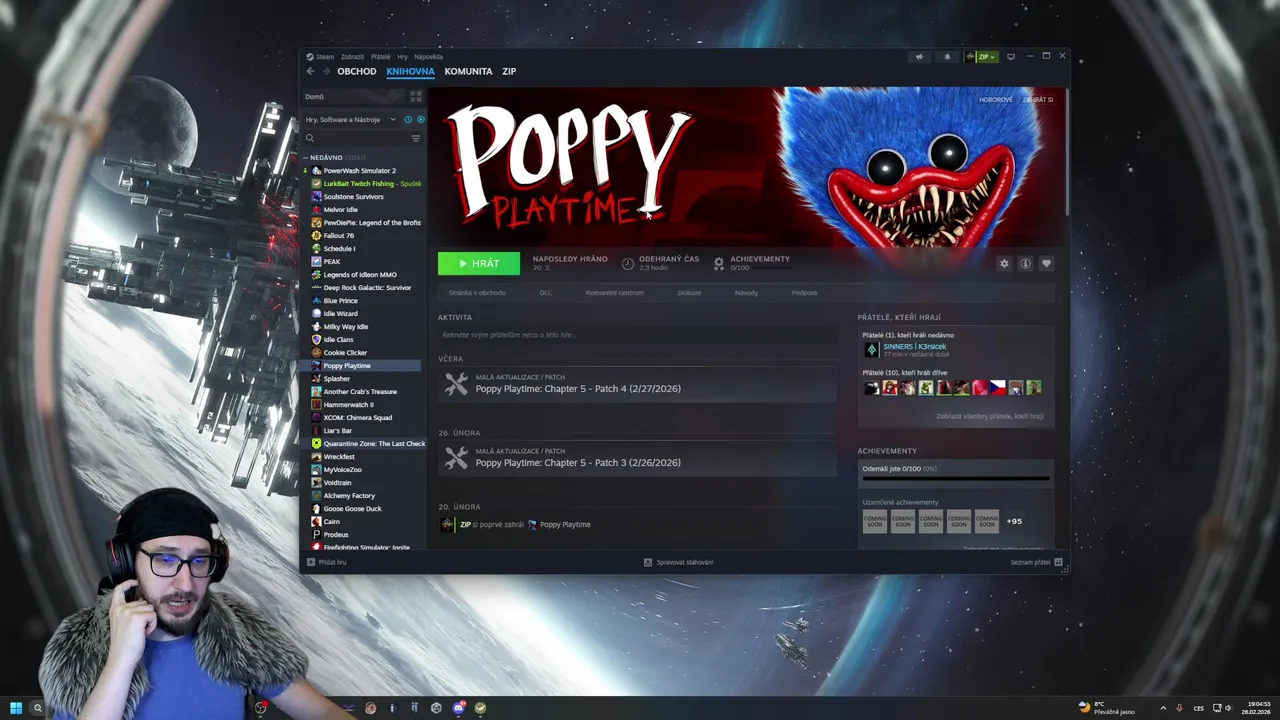Open the Nápověda menu

(x=428, y=57)
